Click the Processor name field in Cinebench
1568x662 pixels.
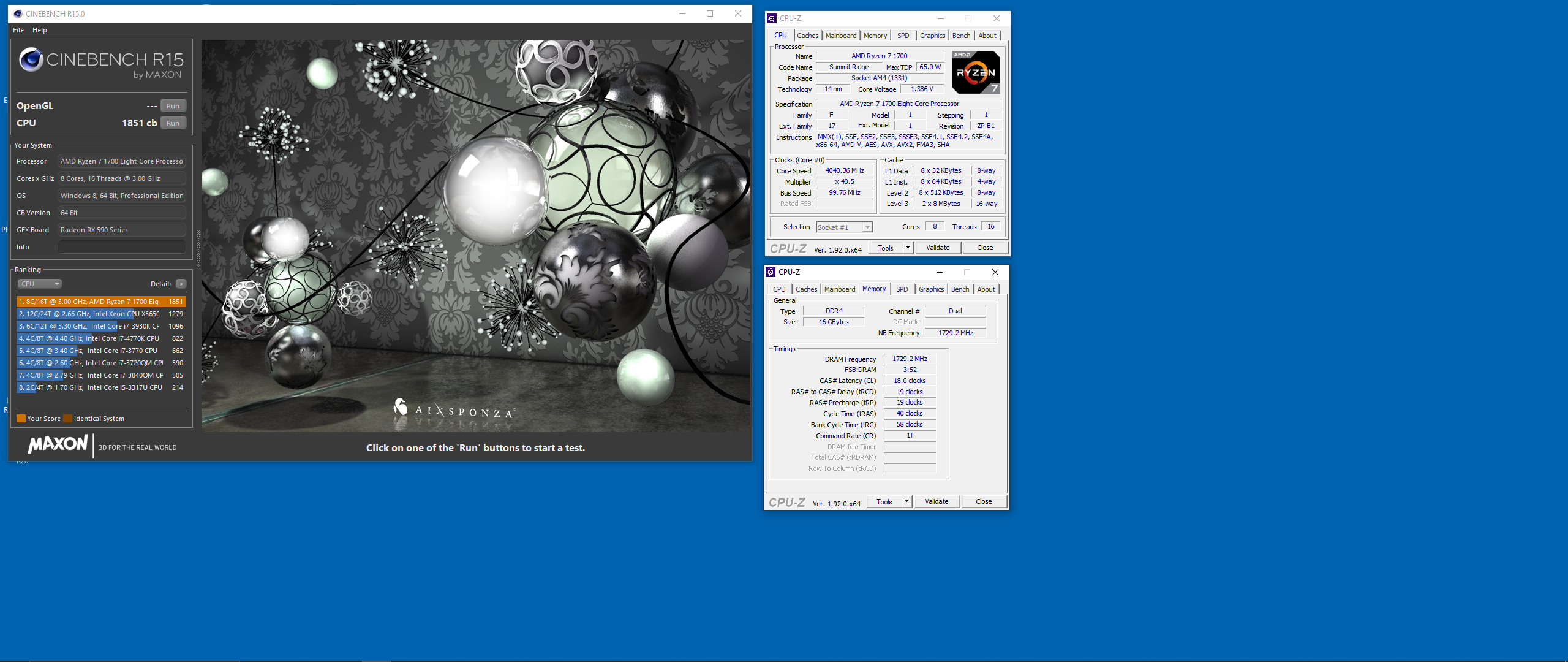pyautogui.click(x=122, y=161)
